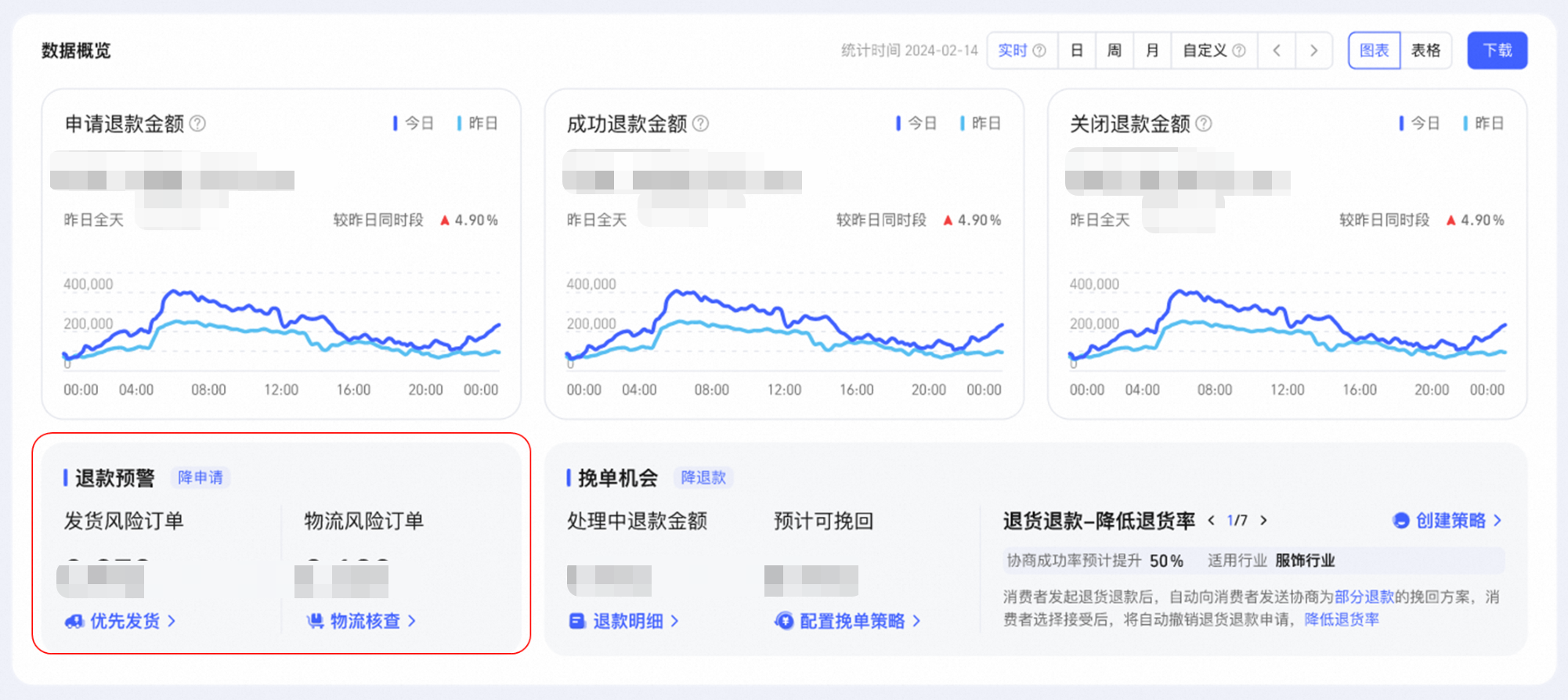Click the 挽单机会 section title
The image size is (1568, 700).
(x=618, y=478)
